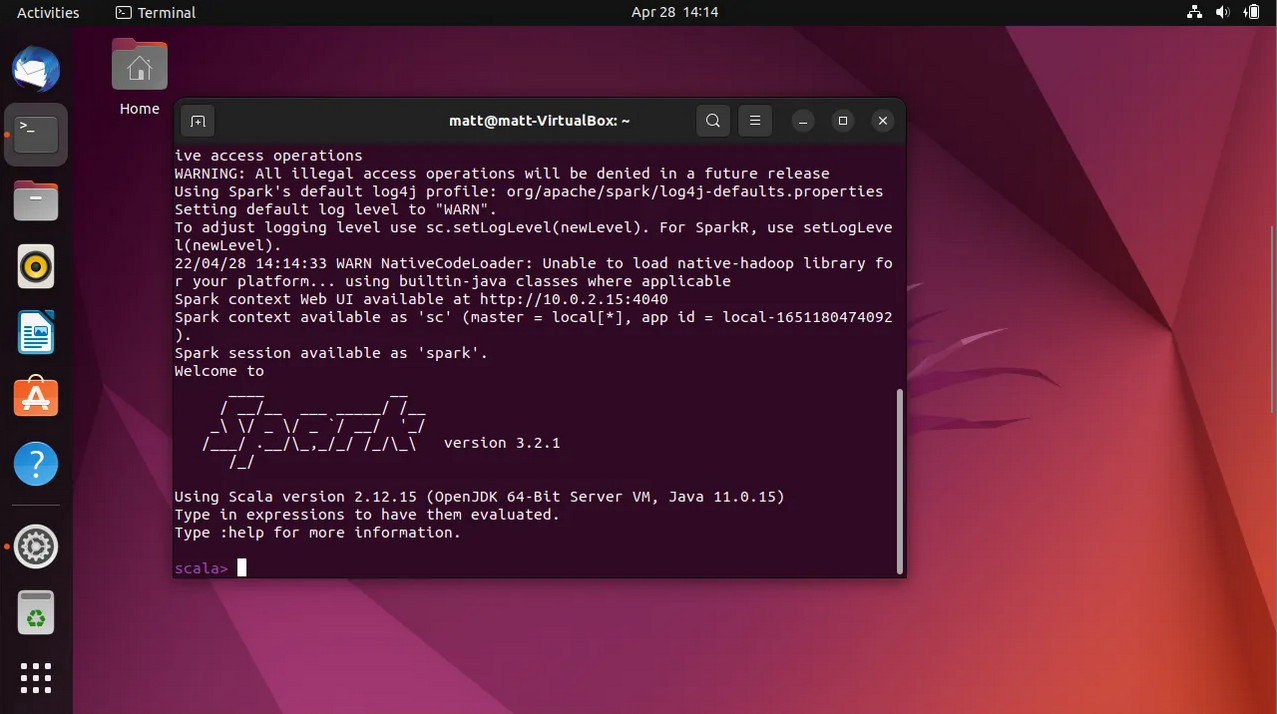Show the applications grid
1277x714 pixels.
point(36,678)
